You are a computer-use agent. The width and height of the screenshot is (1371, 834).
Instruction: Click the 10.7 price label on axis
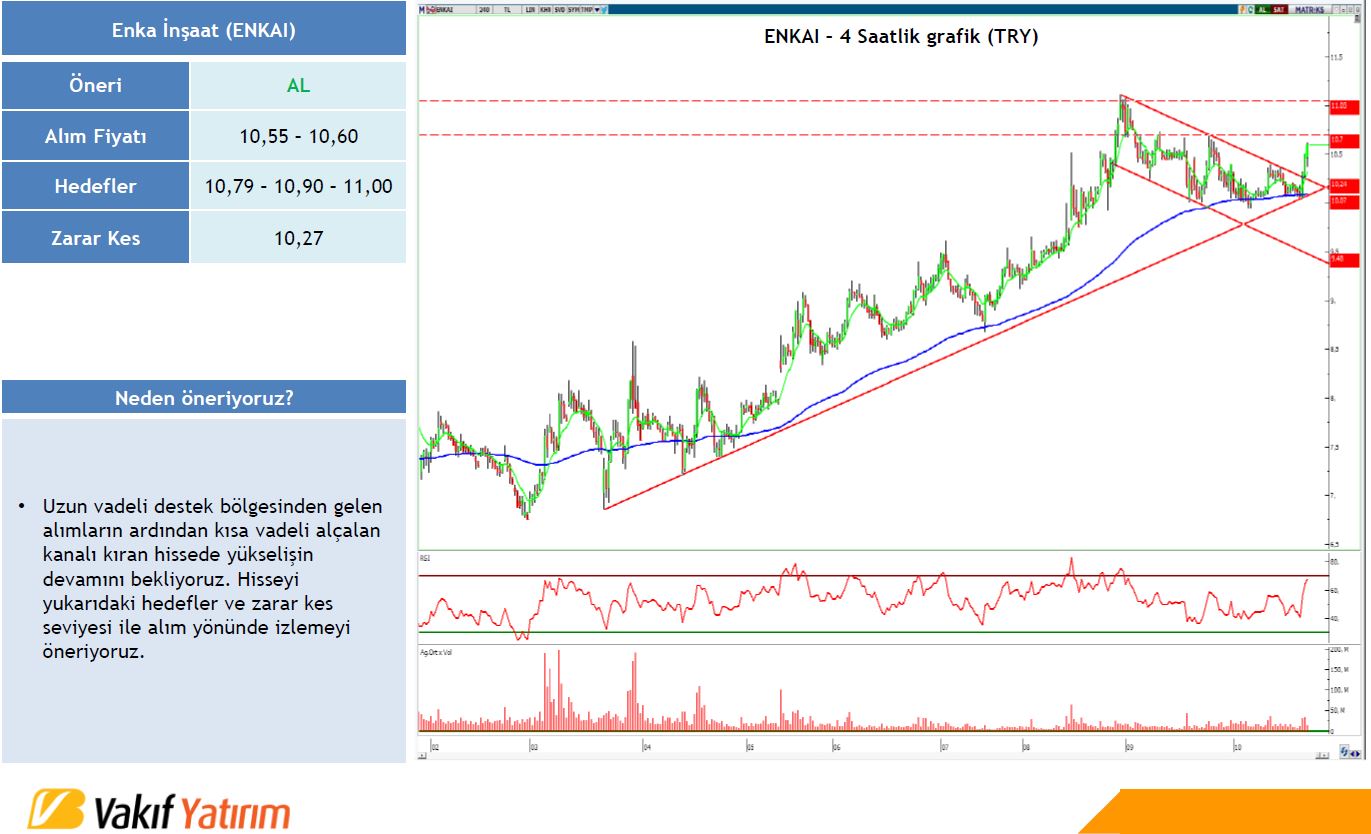point(1345,141)
